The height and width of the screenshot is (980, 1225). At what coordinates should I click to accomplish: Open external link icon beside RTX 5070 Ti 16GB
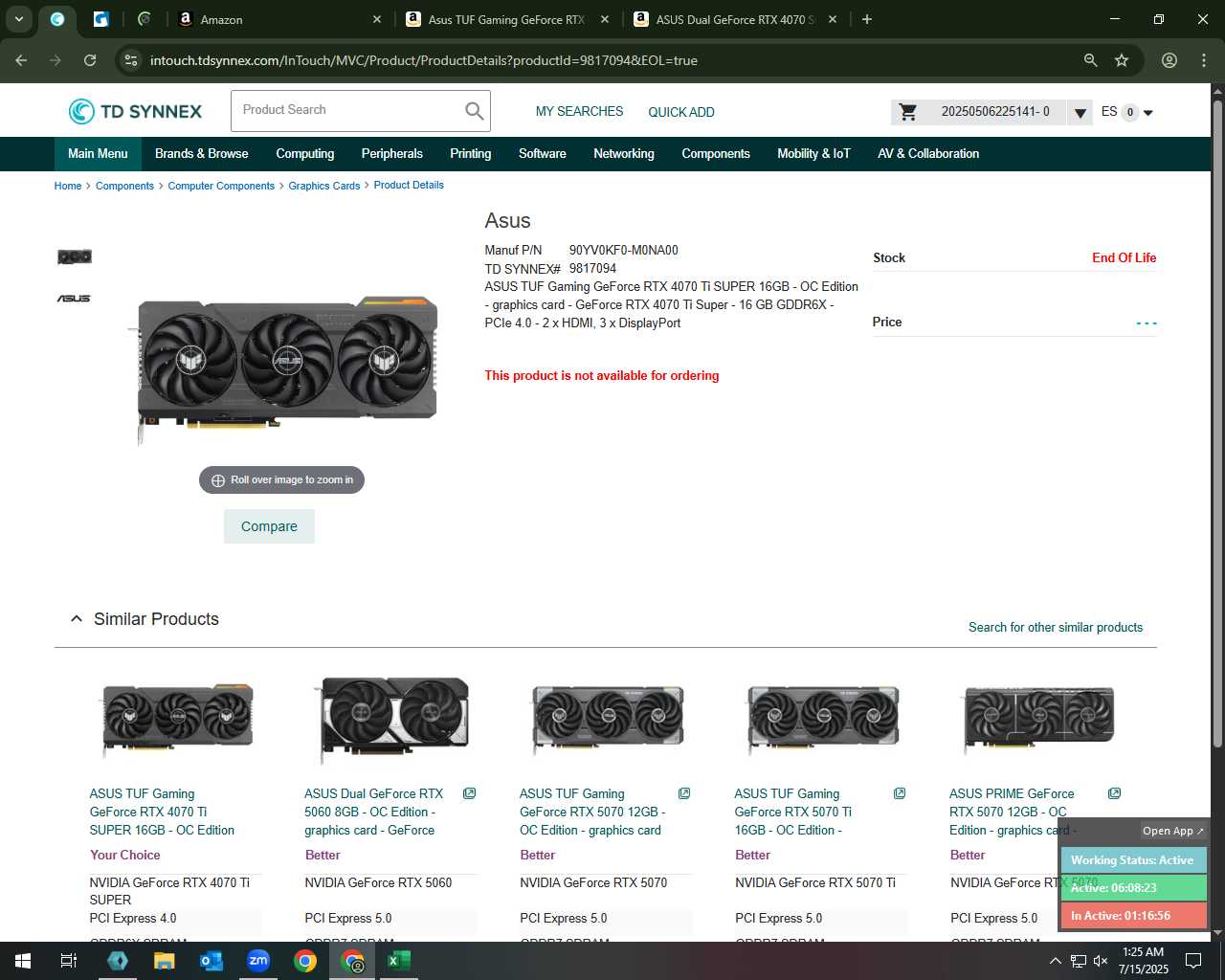(900, 793)
